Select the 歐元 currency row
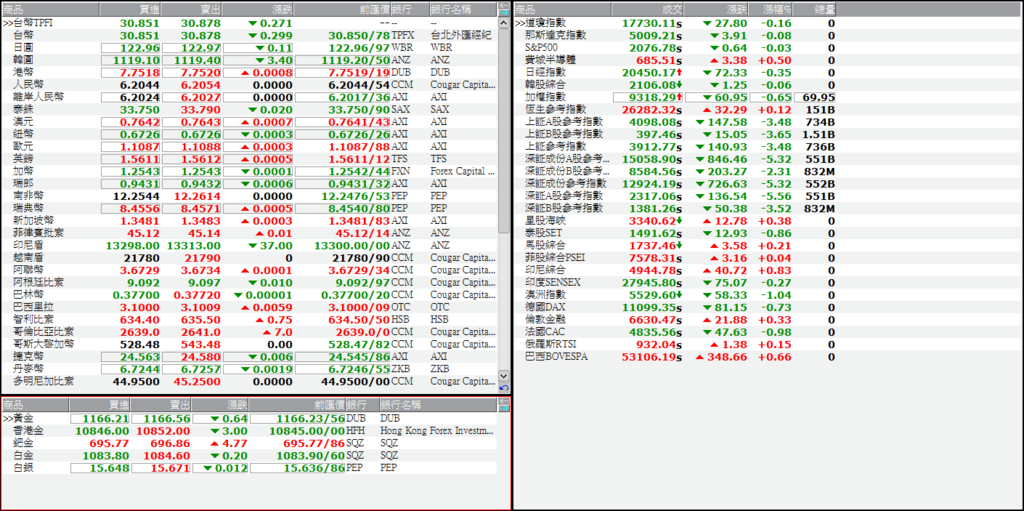1024x511 pixels. pos(249,146)
